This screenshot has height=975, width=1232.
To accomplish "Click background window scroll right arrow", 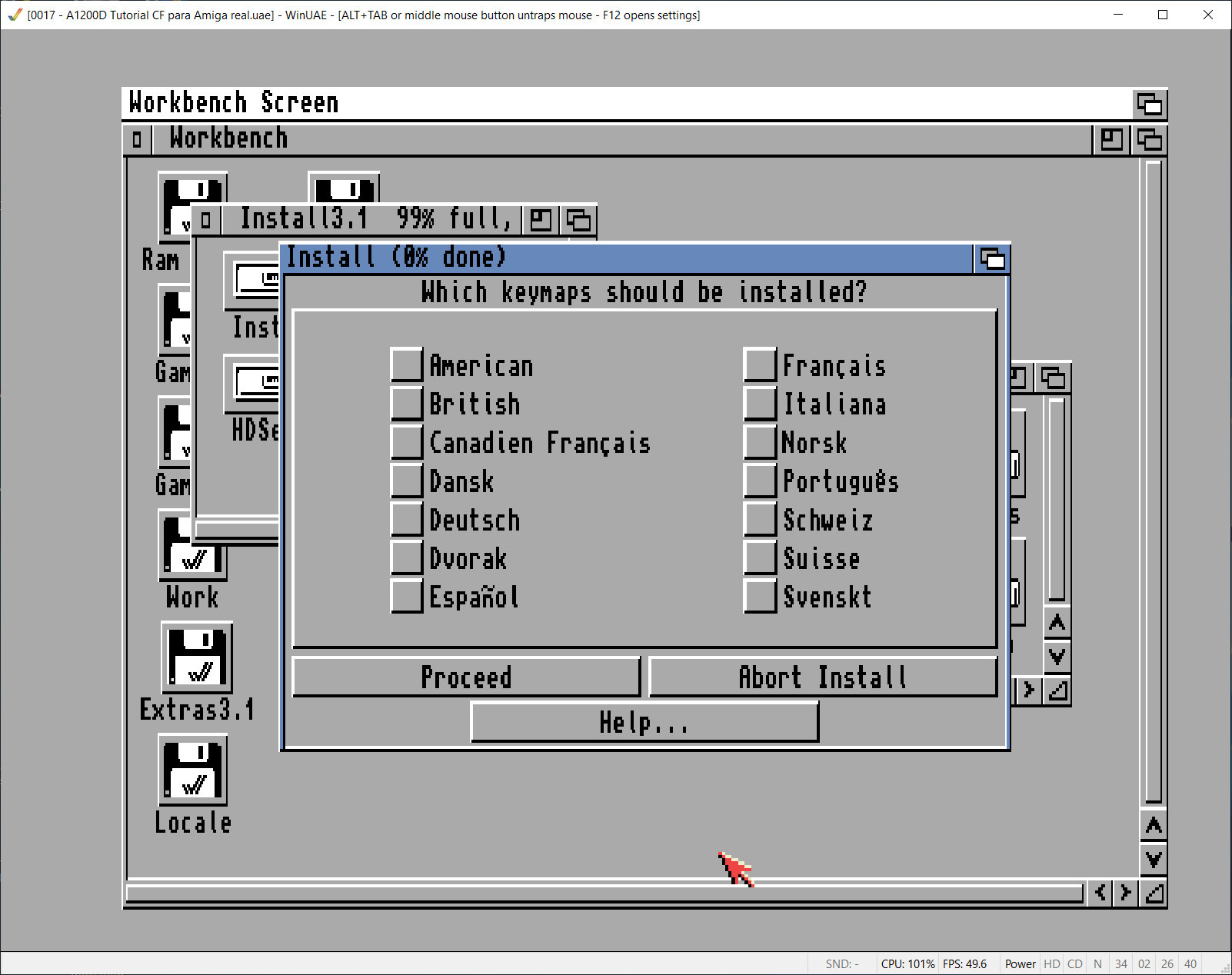I will (1029, 690).
